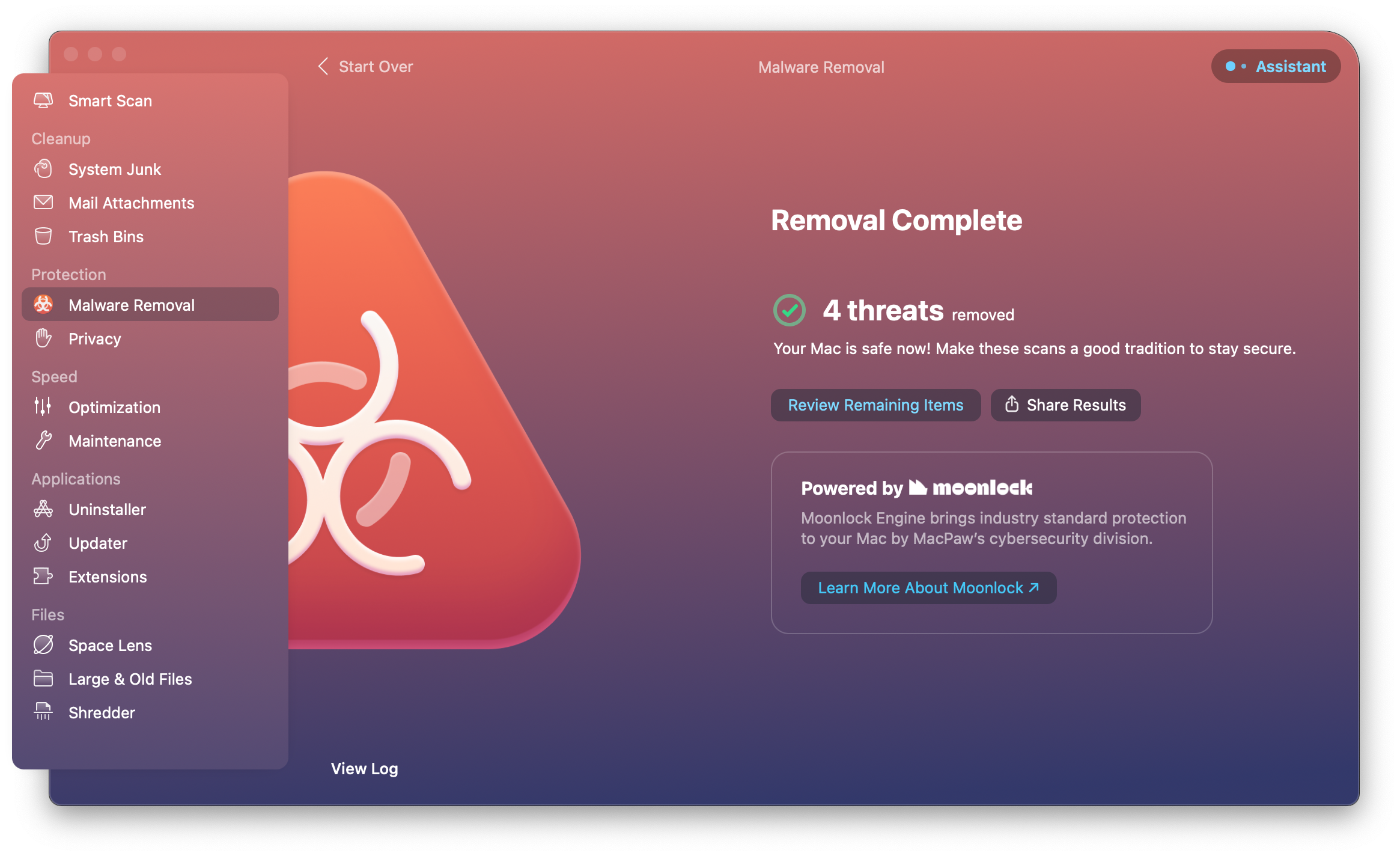Toggle the Assistant panel button
Viewport: 1400px width, 856px height.
click(x=1278, y=66)
